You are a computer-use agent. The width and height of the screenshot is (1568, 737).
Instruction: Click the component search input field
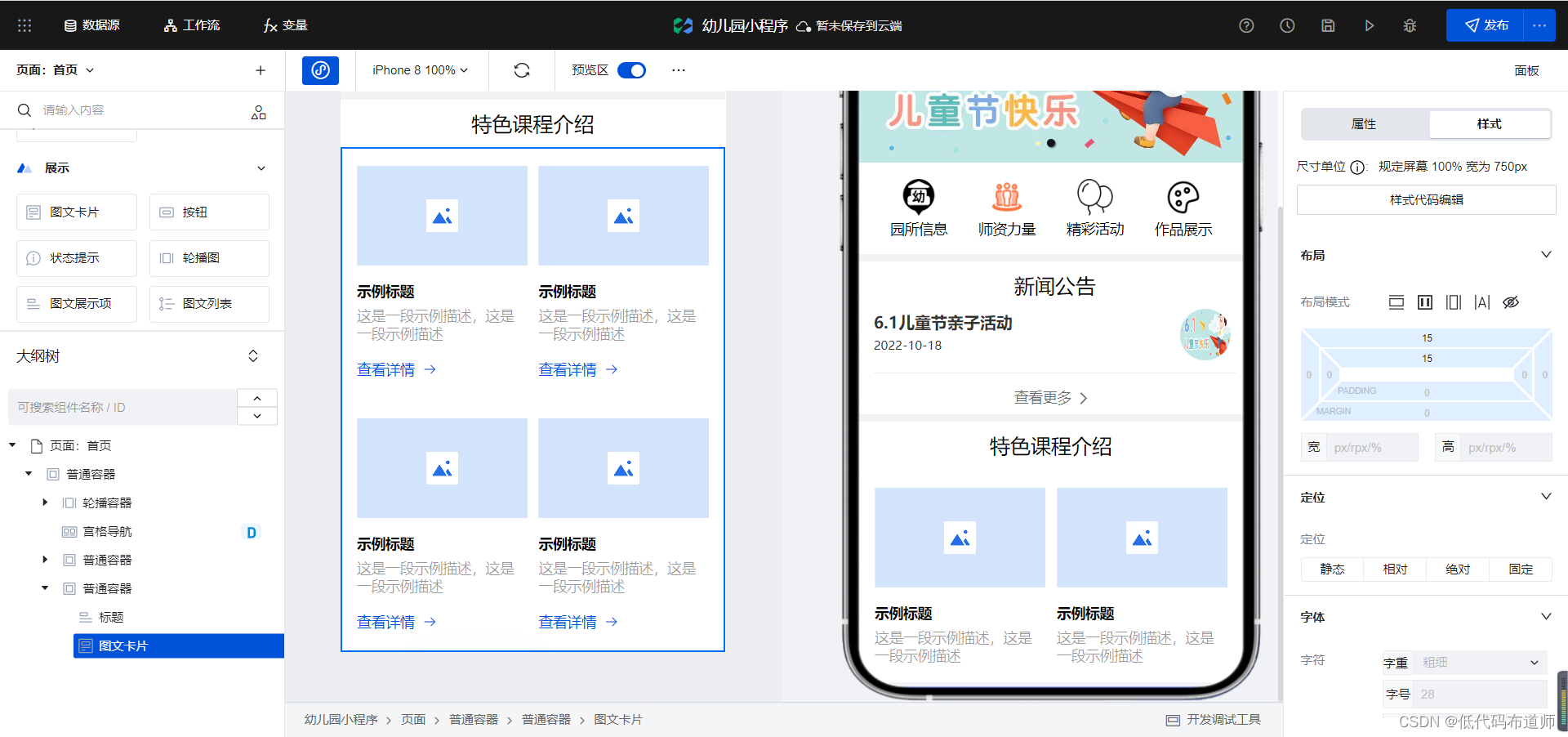131,110
